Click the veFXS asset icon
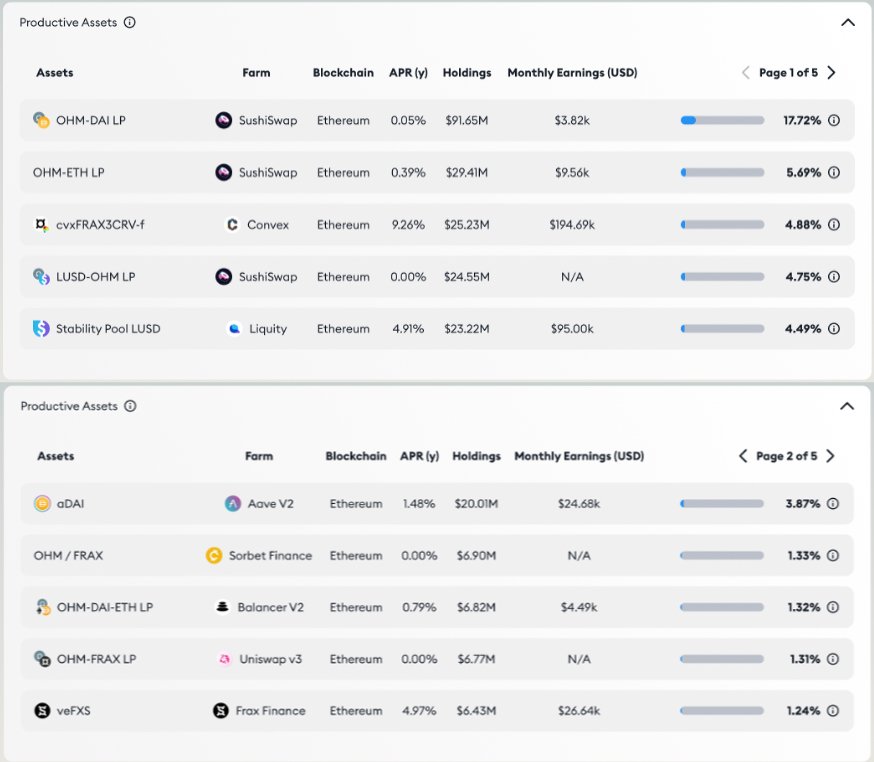 (42, 711)
